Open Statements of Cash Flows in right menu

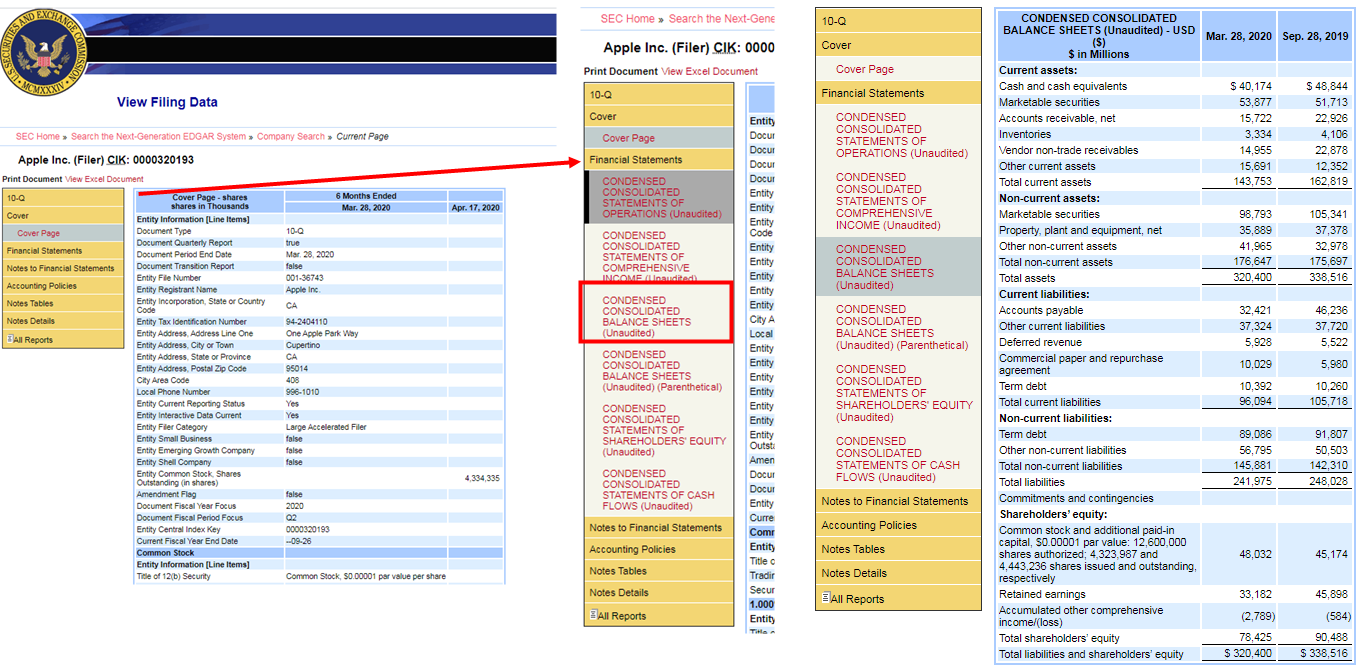click(899, 459)
